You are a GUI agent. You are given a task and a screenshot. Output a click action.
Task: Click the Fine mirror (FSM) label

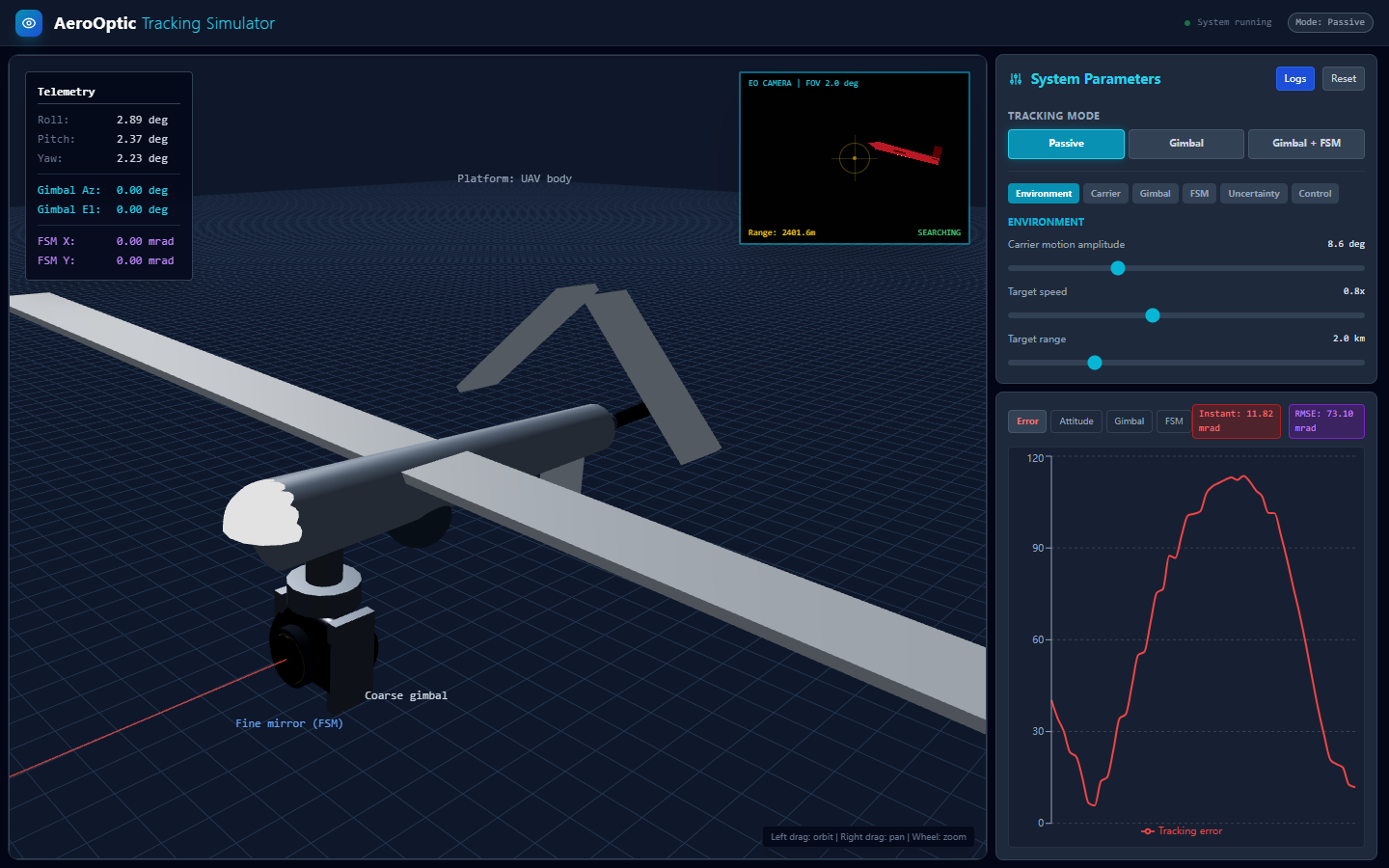289,723
